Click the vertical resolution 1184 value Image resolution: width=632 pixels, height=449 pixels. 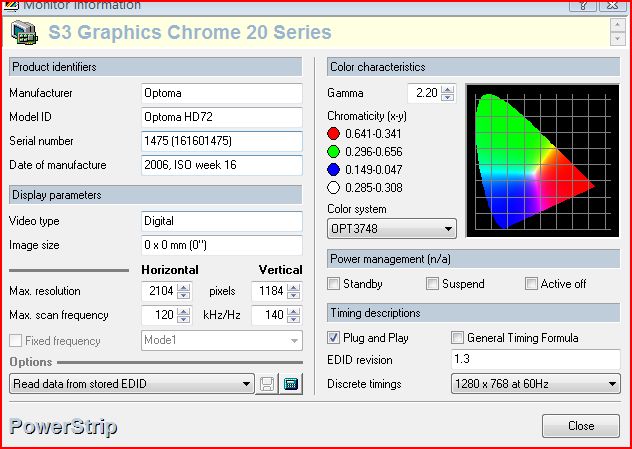pos(269,291)
